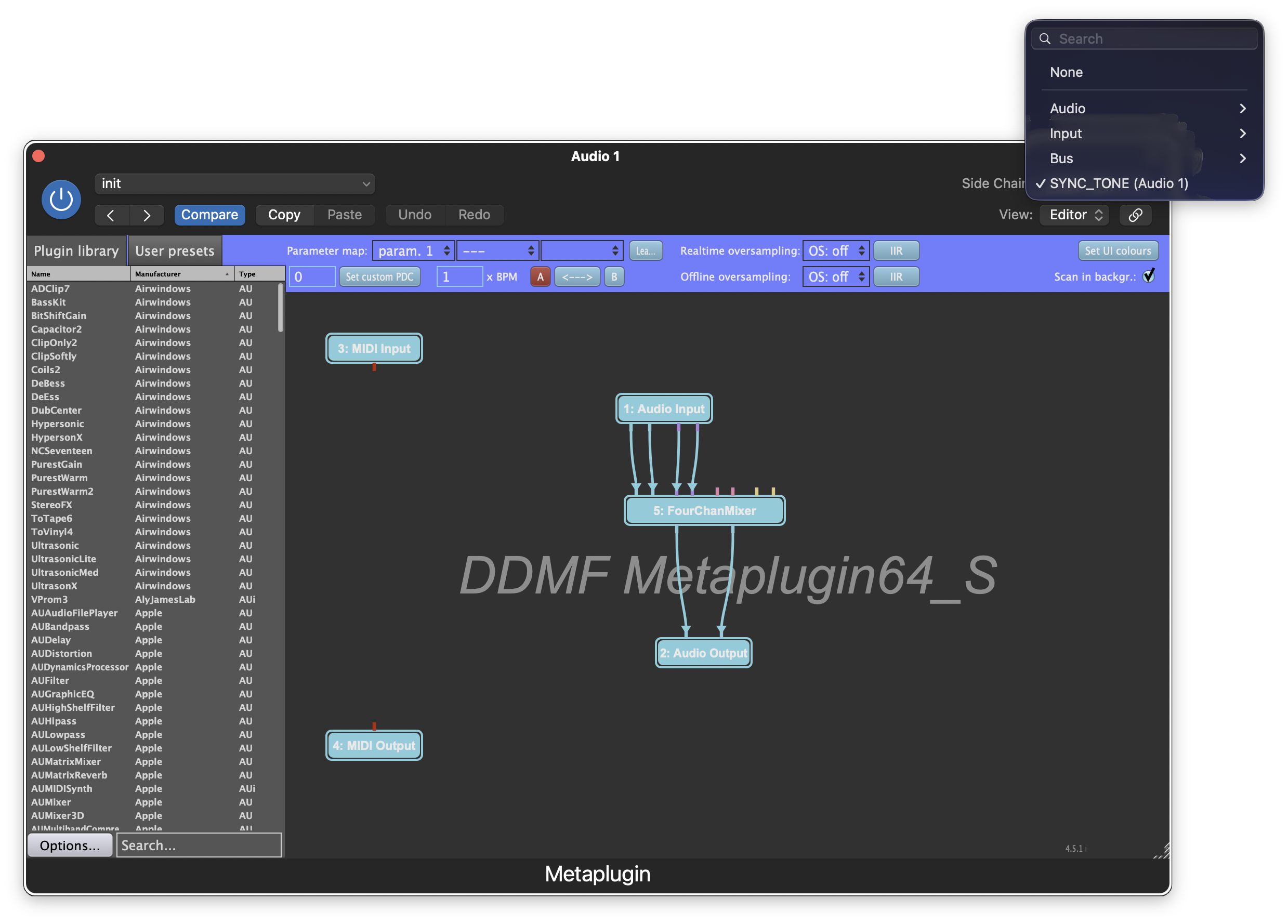Viewport: 1288px width, 924px height.
Task: Select BitShiftGain in plugin list
Action: click(152, 315)
